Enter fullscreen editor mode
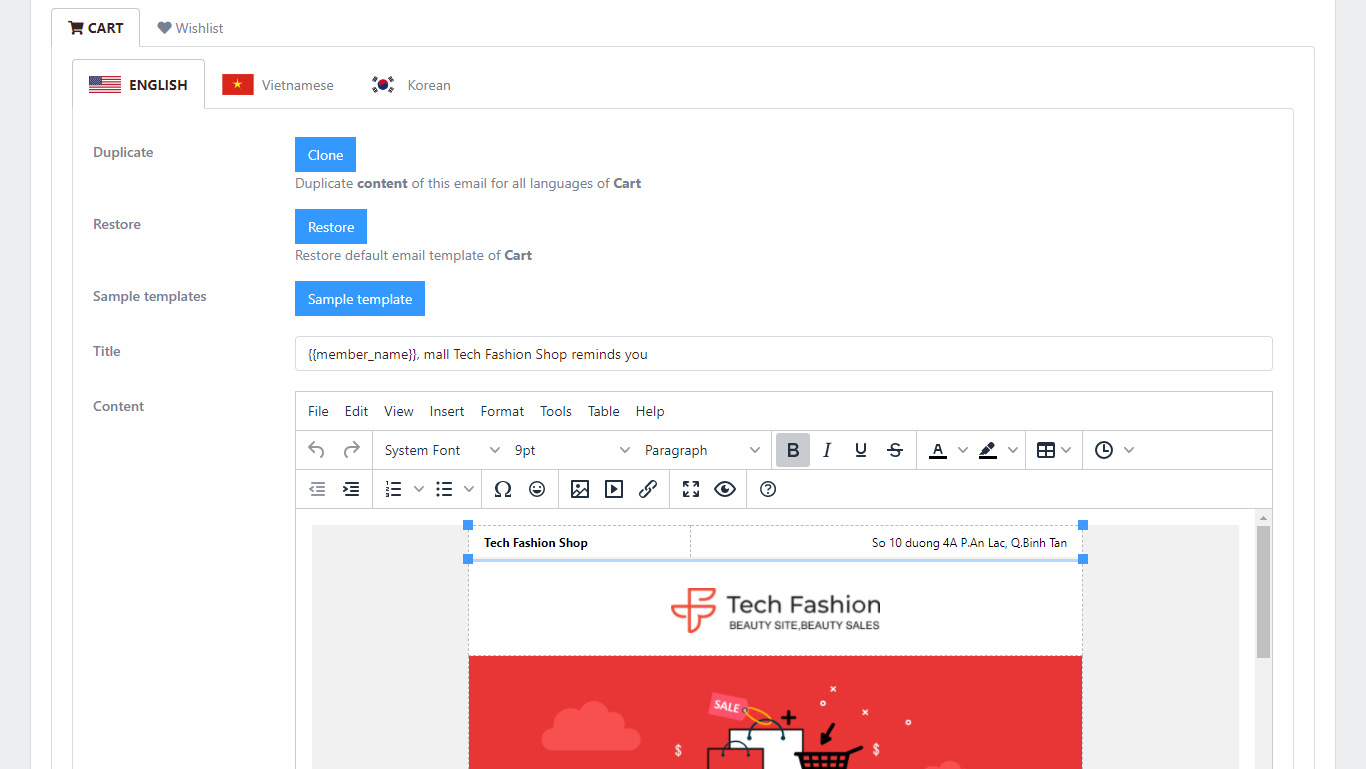 point(691,489)
